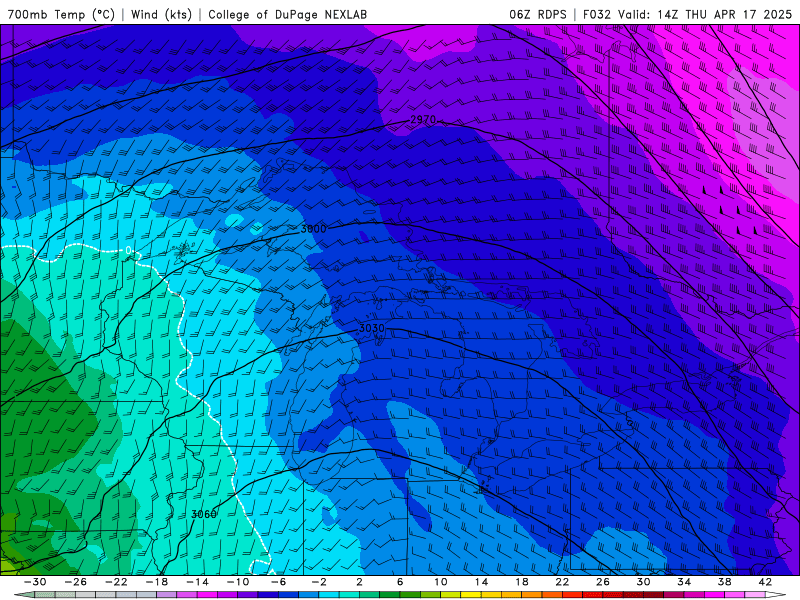Screen dimensions: 800x600
Task: Click the -18 value on the color scale
Action: 157,582
